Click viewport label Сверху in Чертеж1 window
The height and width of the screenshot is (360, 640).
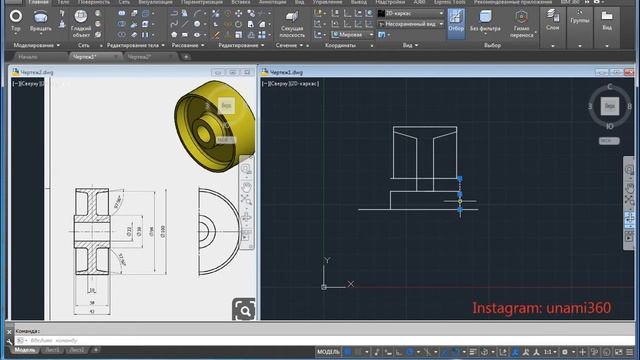(279, 84)
